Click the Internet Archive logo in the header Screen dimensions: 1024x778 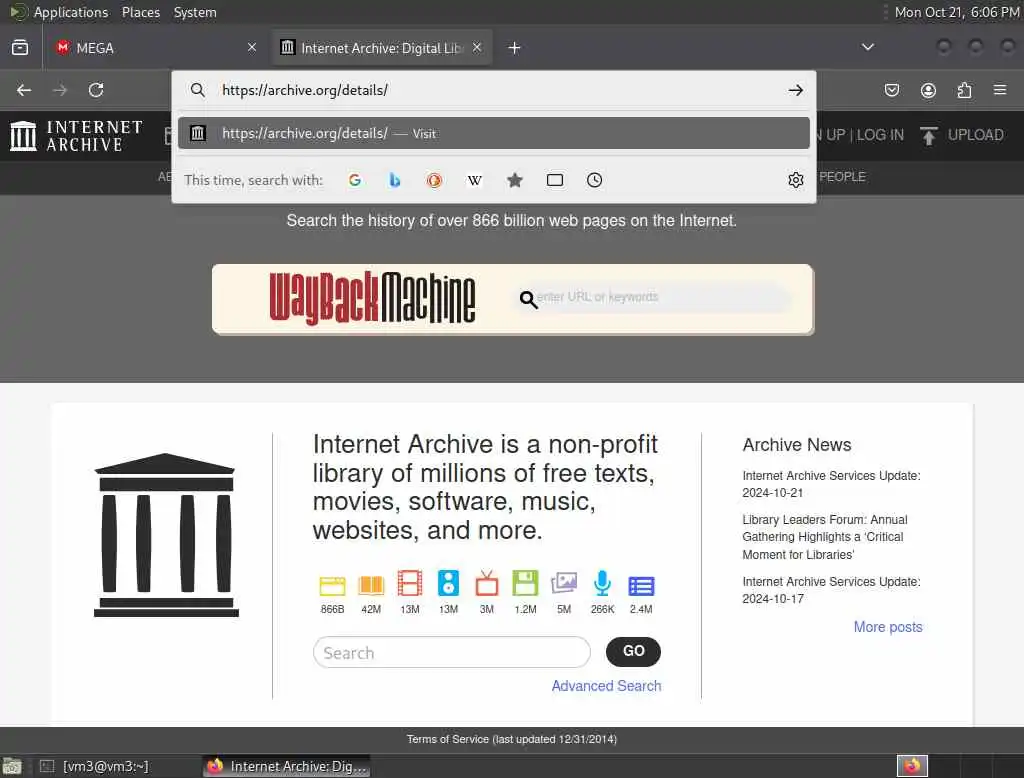tap(76, 136)
